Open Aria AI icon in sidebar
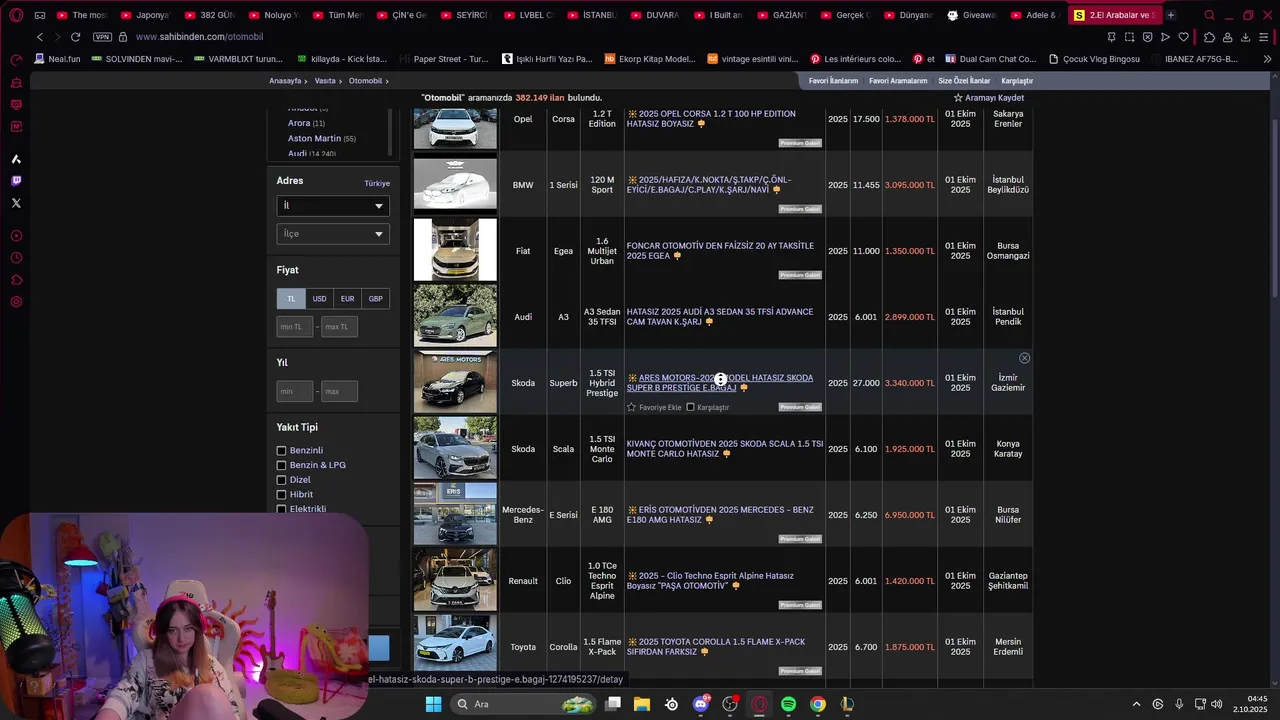 tap(16, 159)
